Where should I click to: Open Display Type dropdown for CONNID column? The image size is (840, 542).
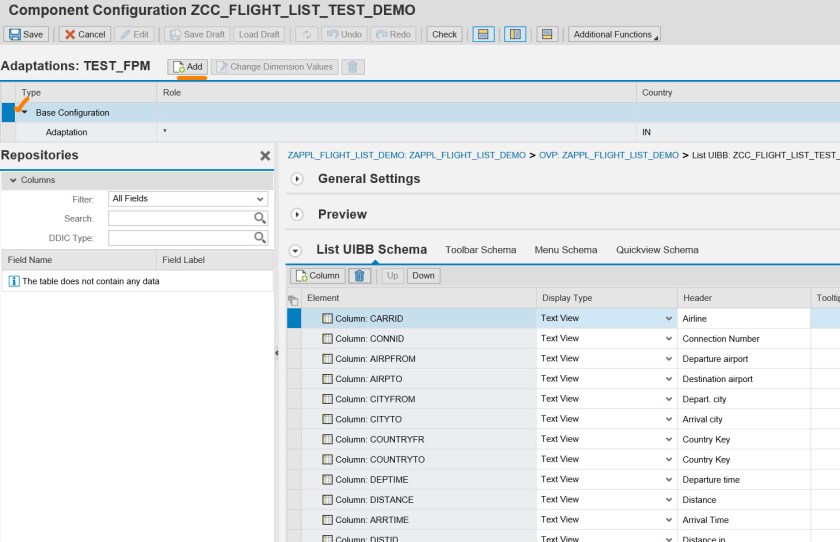point(668,339)
